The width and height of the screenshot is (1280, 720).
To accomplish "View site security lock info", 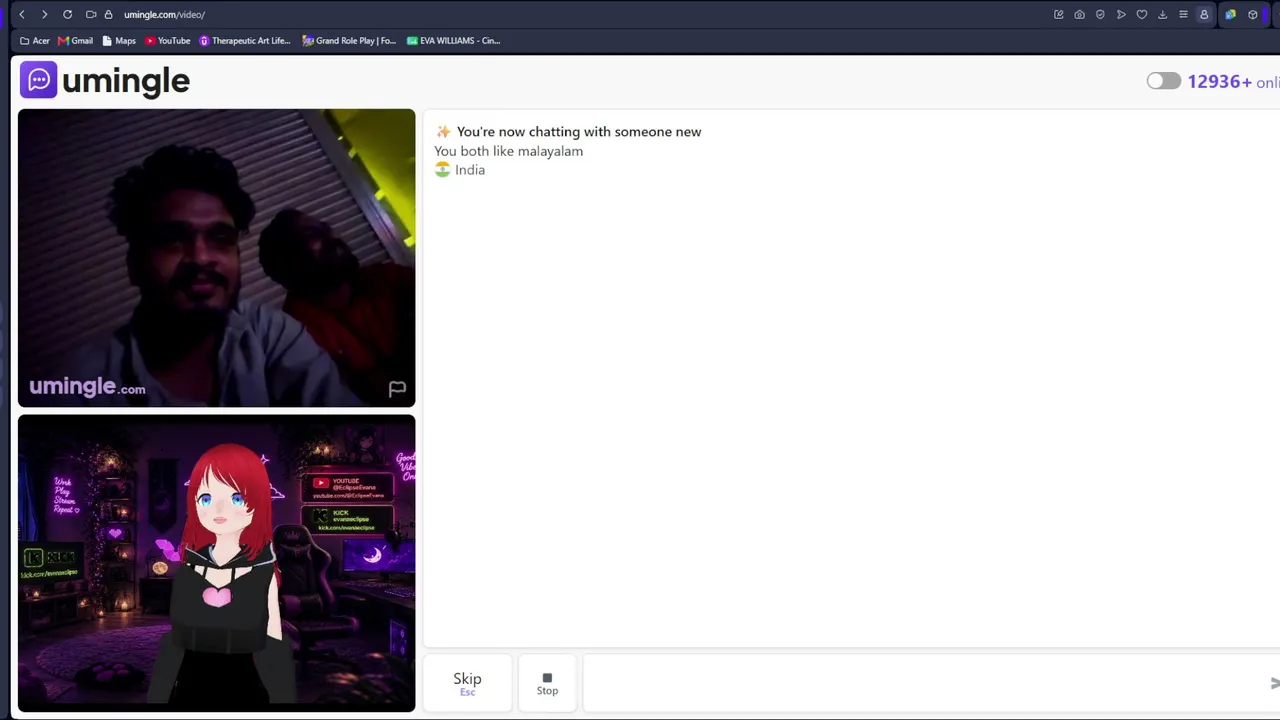I will (108, 14).
